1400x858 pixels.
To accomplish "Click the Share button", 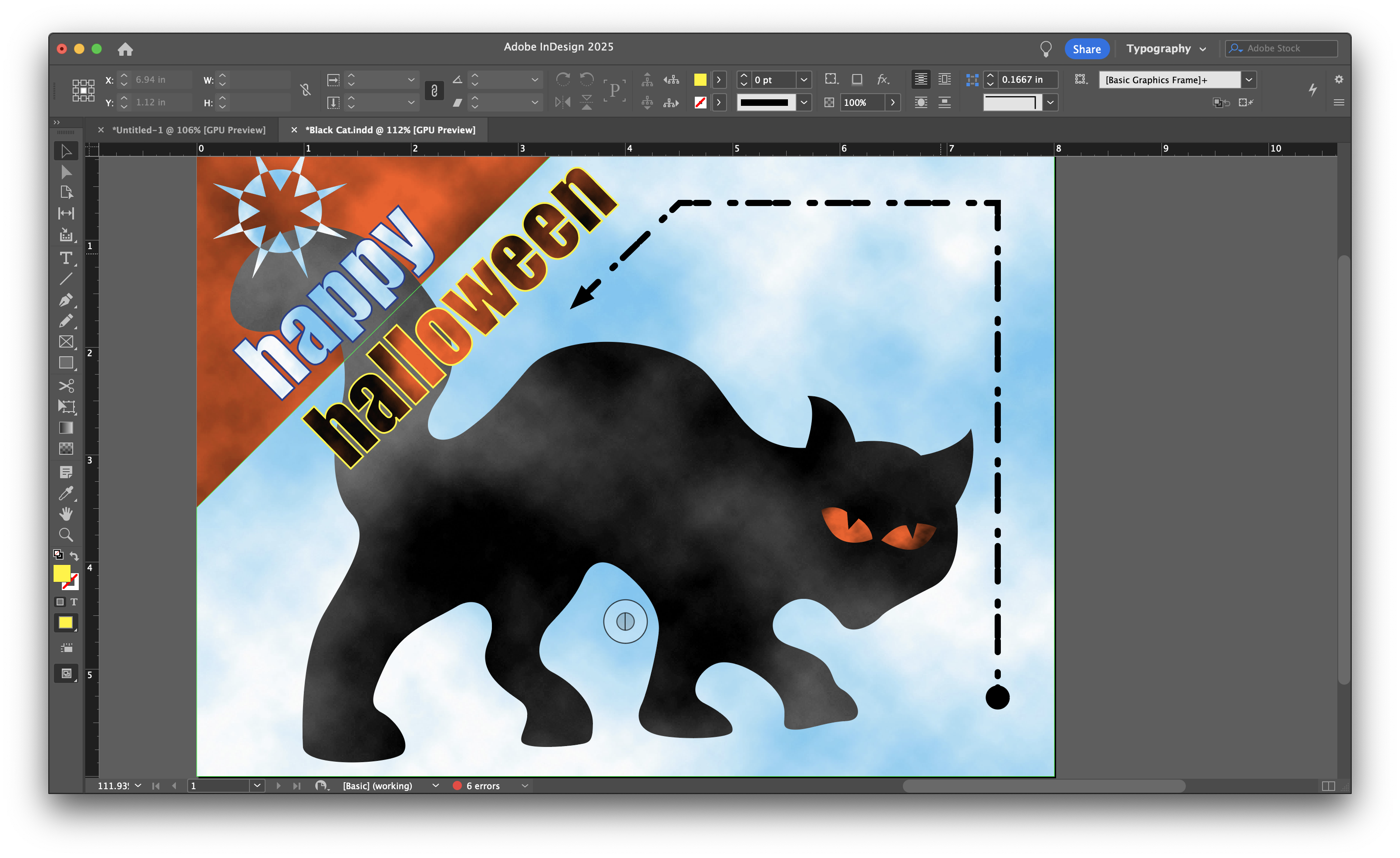I will tap(1087, 49).
